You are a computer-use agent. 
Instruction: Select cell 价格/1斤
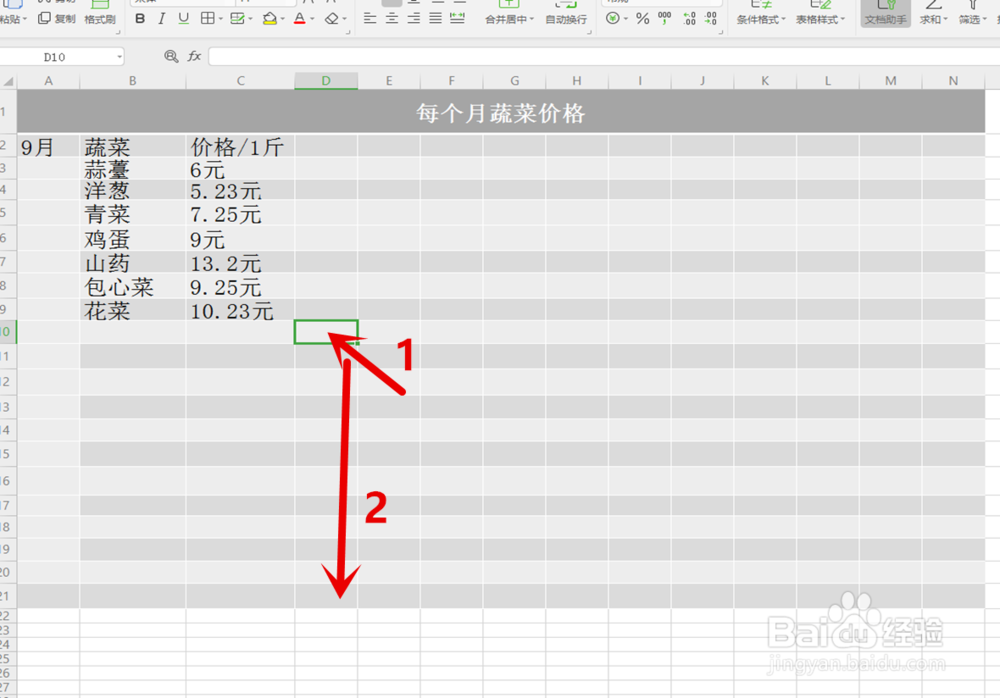[240, 147]
